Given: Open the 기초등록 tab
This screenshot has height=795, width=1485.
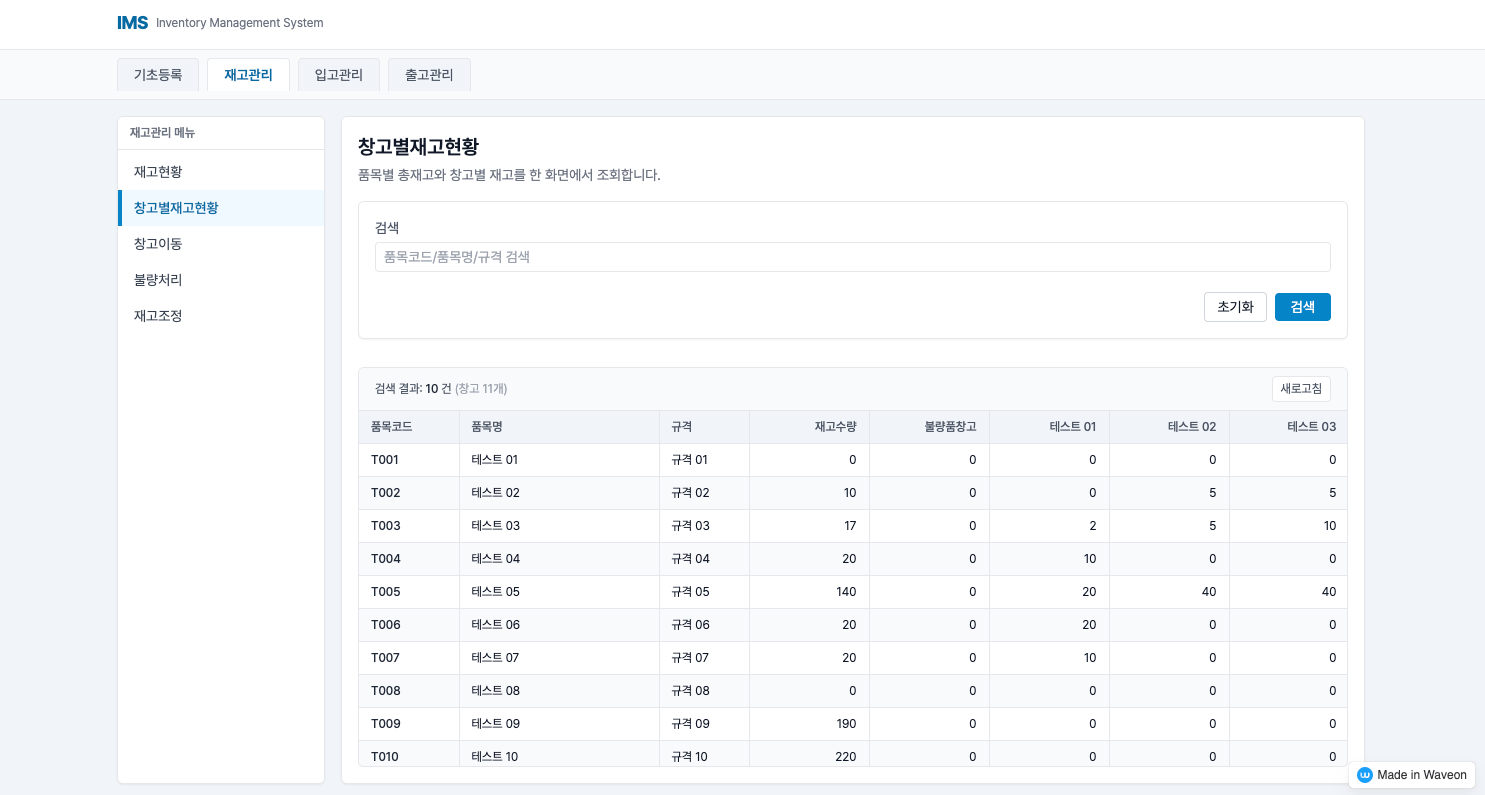Looking at the screenshot, I should click(158, 75).
